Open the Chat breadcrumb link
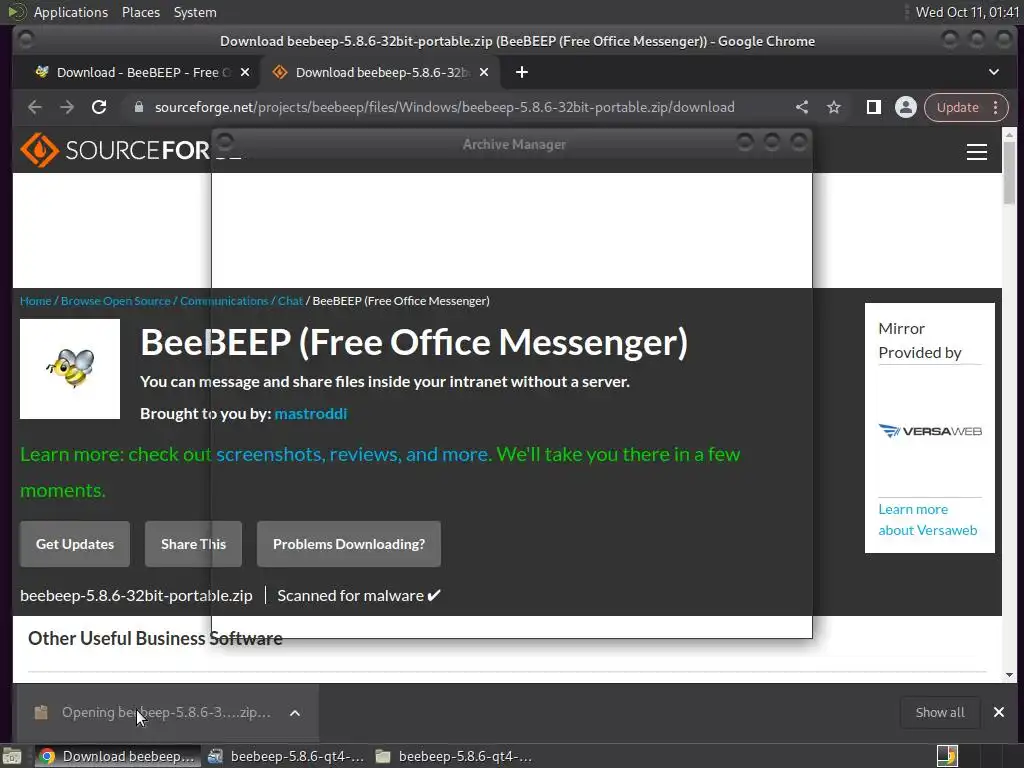This screenshot has height=768, width=1024. (290, 301)
